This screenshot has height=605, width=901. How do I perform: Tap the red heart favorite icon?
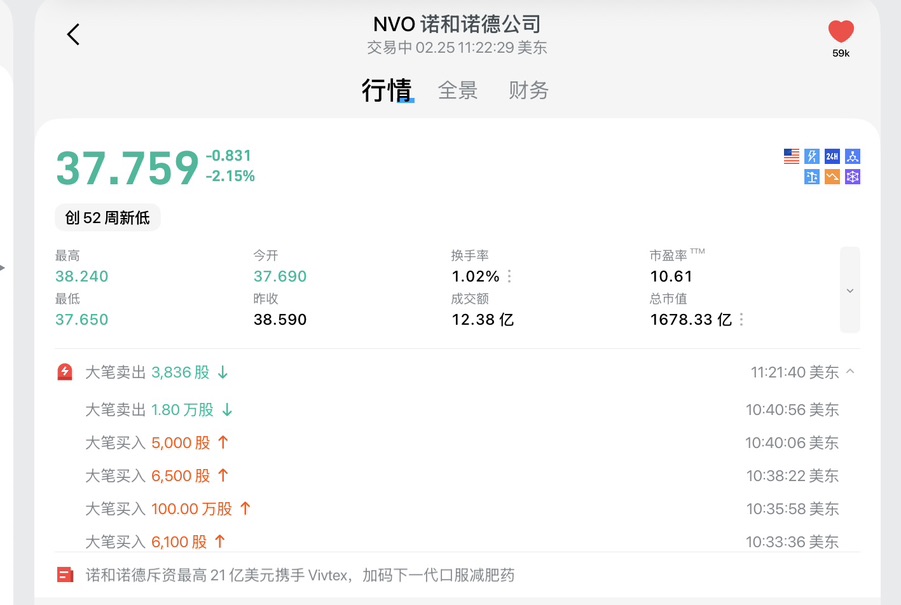(841, 32)
